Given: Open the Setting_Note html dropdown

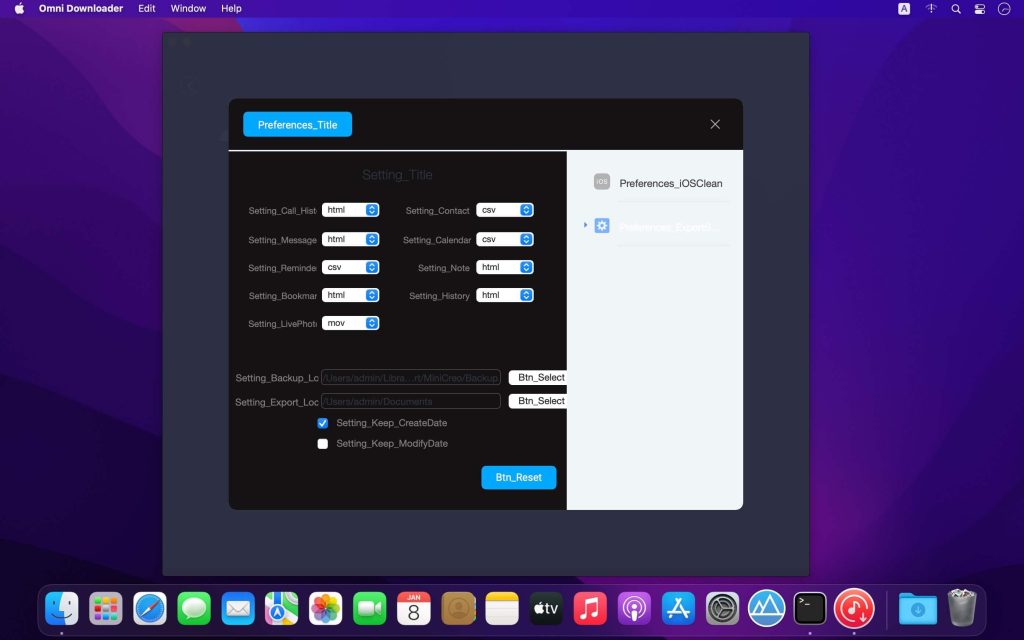Looking at the screenshot, I should (x=505, y=267).
